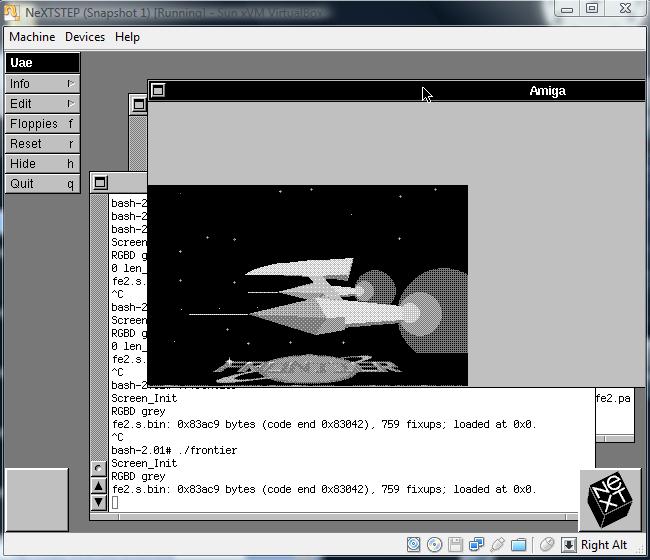Viewport: 650px width, 560px height.
Task: Open the Devices menu
Action: coord(85,37)
